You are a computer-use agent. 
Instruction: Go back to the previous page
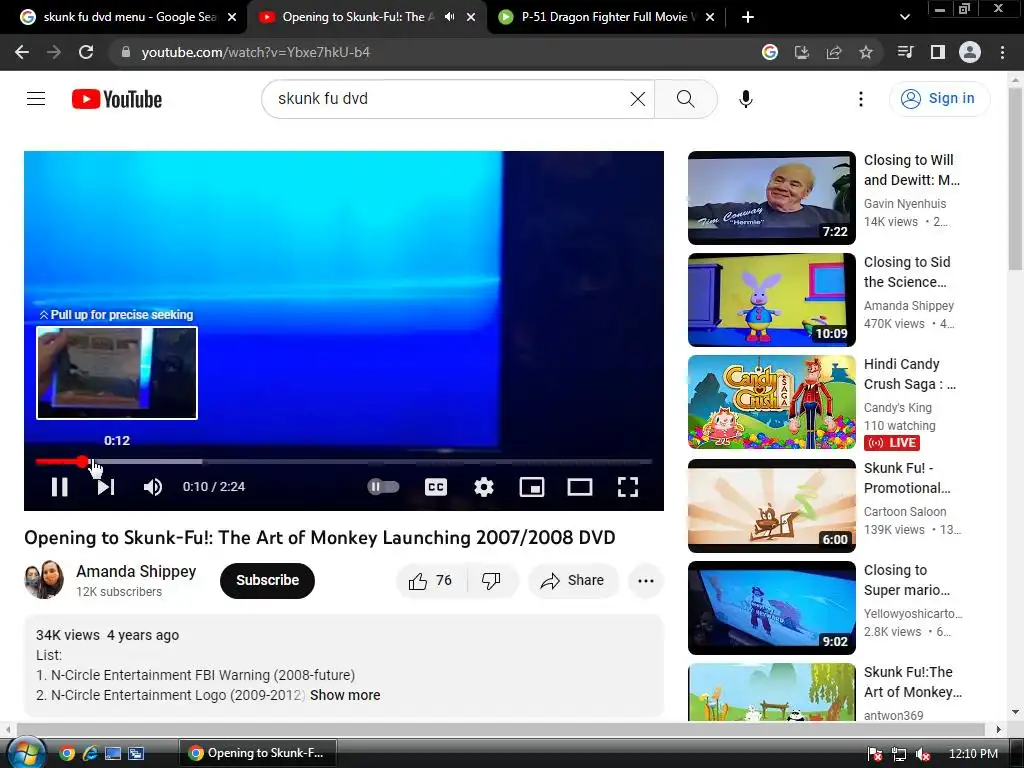pyautogui.click(x=22, y=52)
